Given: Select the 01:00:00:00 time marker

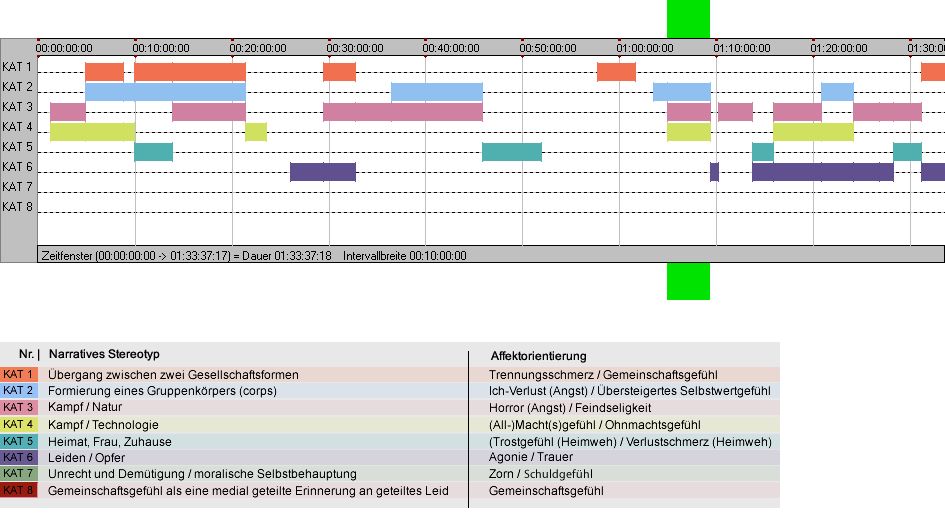Looking at the screenshot, I should [x=645, y=48].
